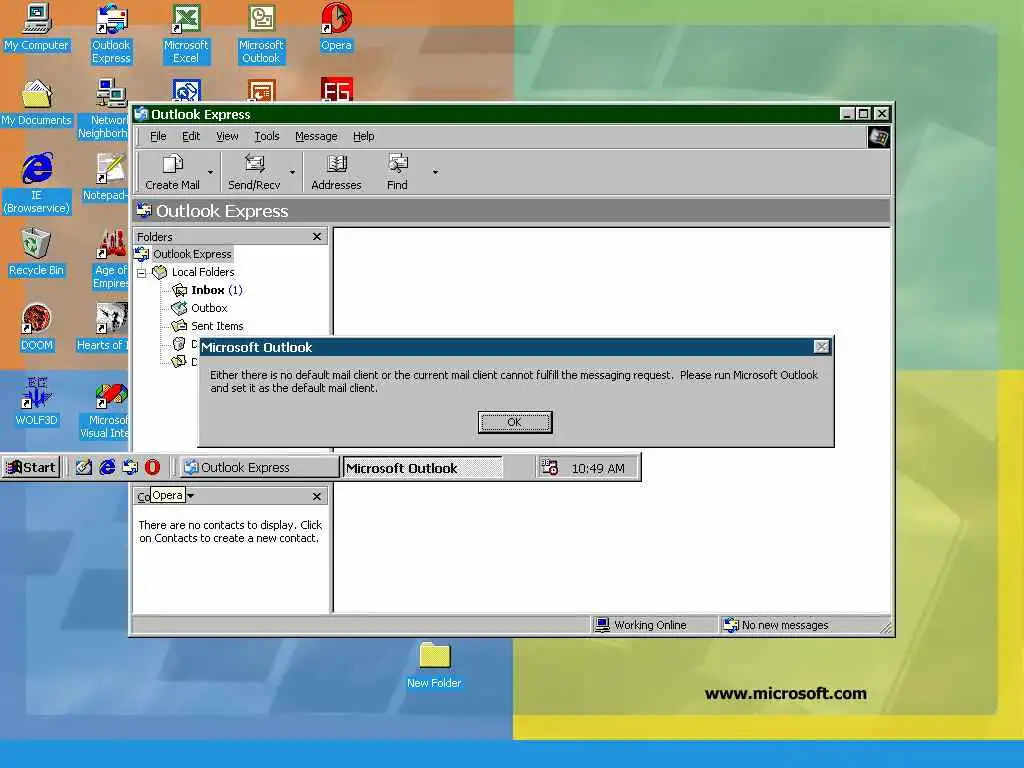Launch Outlook Express from quick launch
Image resolution: width=1024 pixels, height=768 pixels.
point(130,467)
